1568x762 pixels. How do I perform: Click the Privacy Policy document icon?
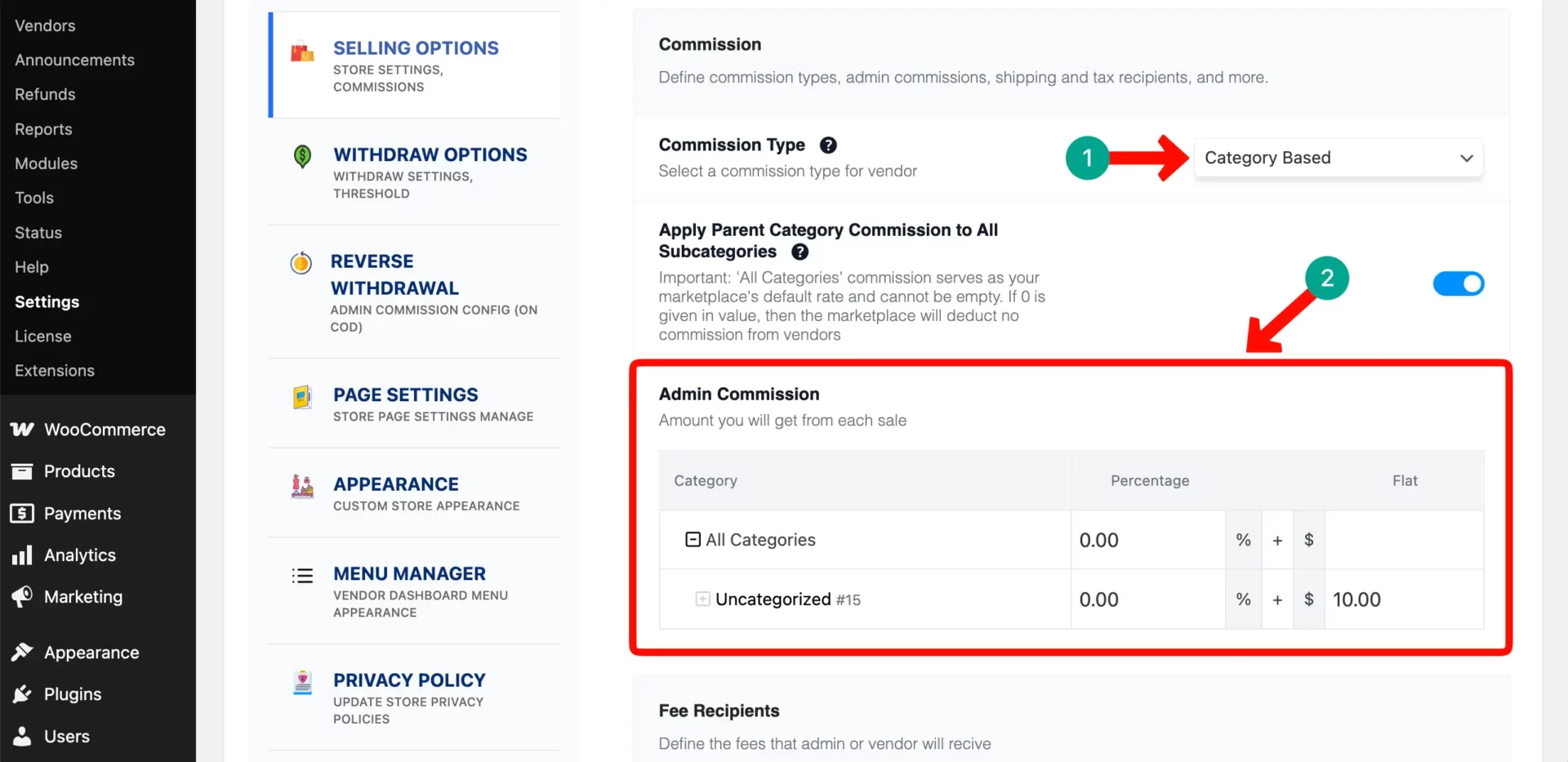click(x=302, y=683)
